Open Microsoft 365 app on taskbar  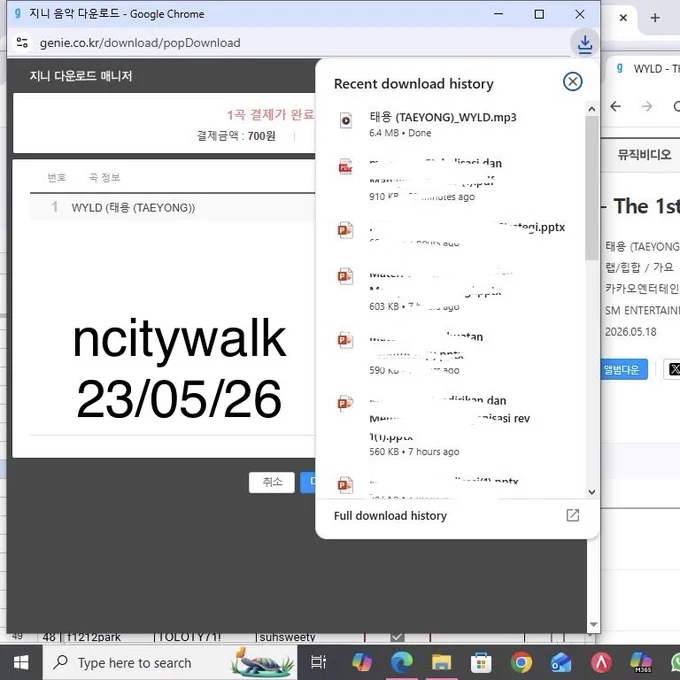pos(641,663)
